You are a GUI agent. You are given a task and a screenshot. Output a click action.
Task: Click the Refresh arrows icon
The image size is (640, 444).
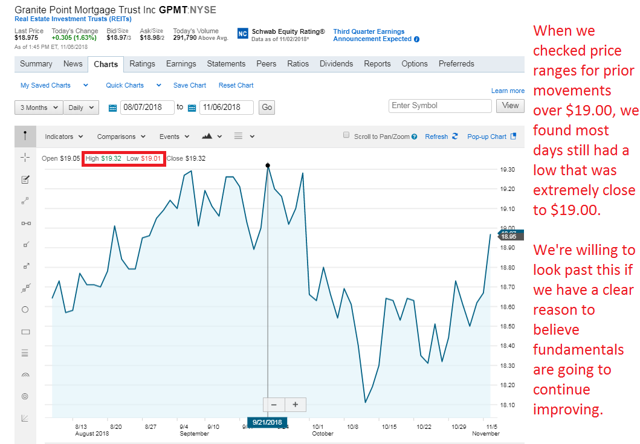[455, 136]
